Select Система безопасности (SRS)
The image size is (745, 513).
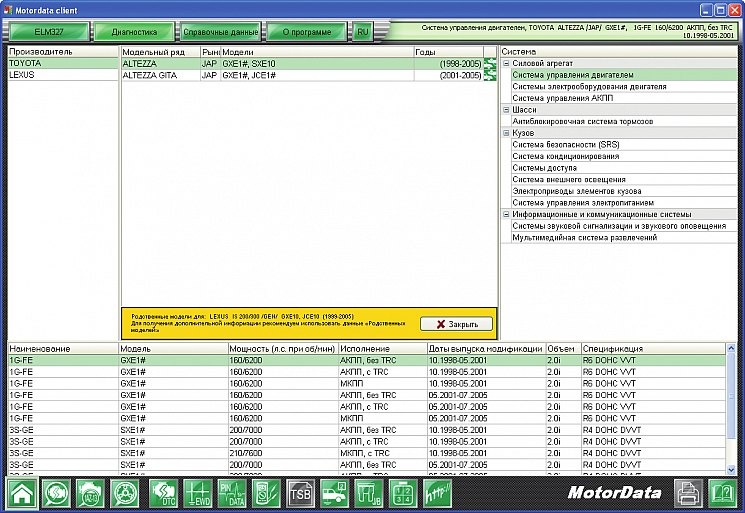(624, 144)
